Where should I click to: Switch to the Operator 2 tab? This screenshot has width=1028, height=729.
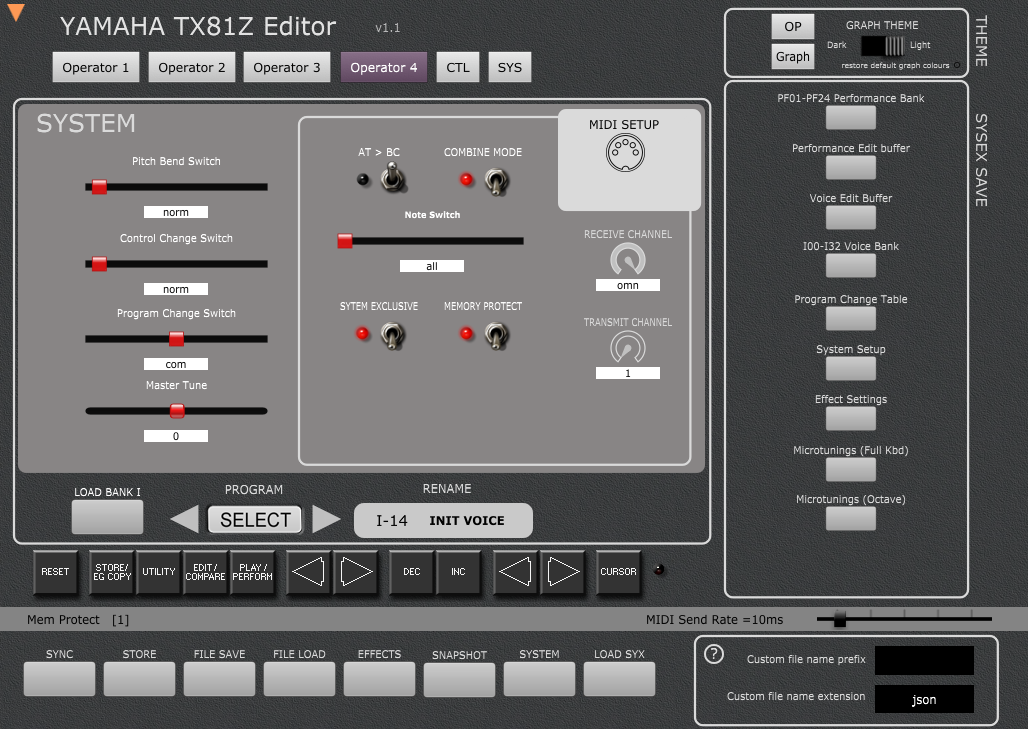[191, 67]
